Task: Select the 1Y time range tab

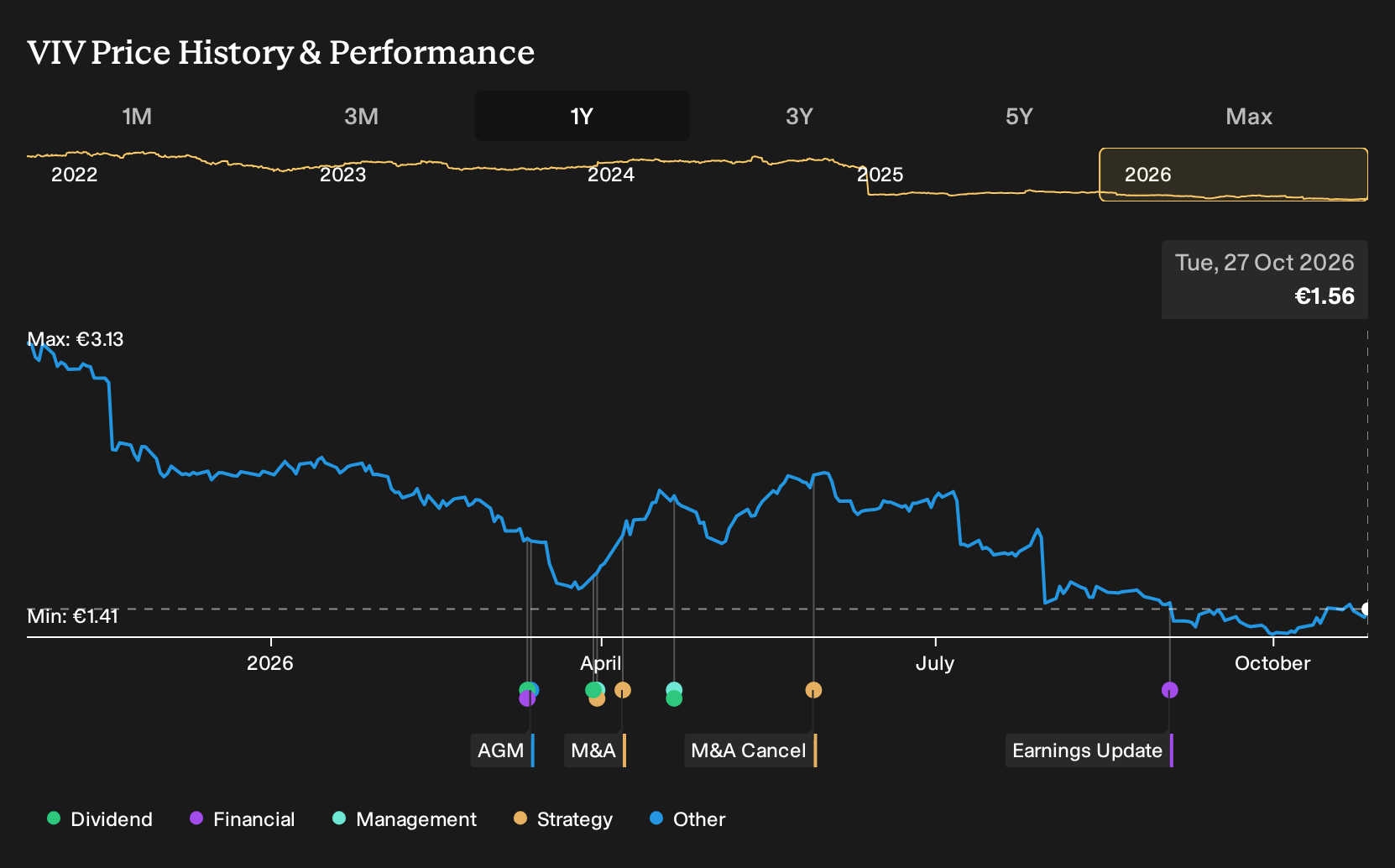Action: pos(582,116)
